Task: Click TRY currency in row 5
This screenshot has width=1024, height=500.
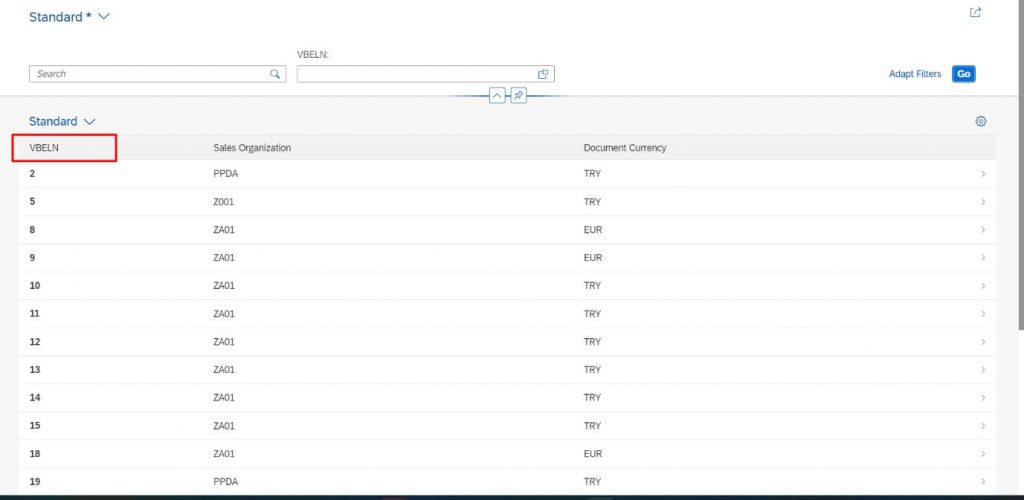Action: pyautogui.click(x=592, y=202)
